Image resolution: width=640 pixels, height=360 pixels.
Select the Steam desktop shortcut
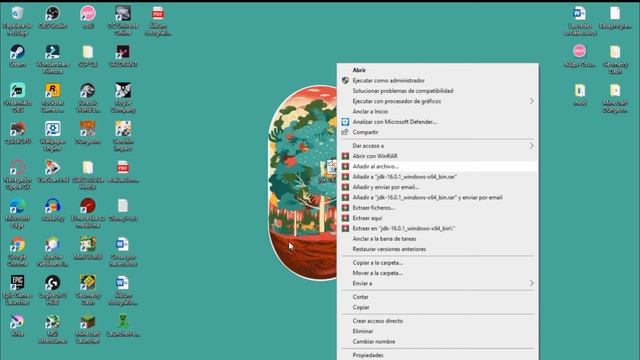pos(17,56)
